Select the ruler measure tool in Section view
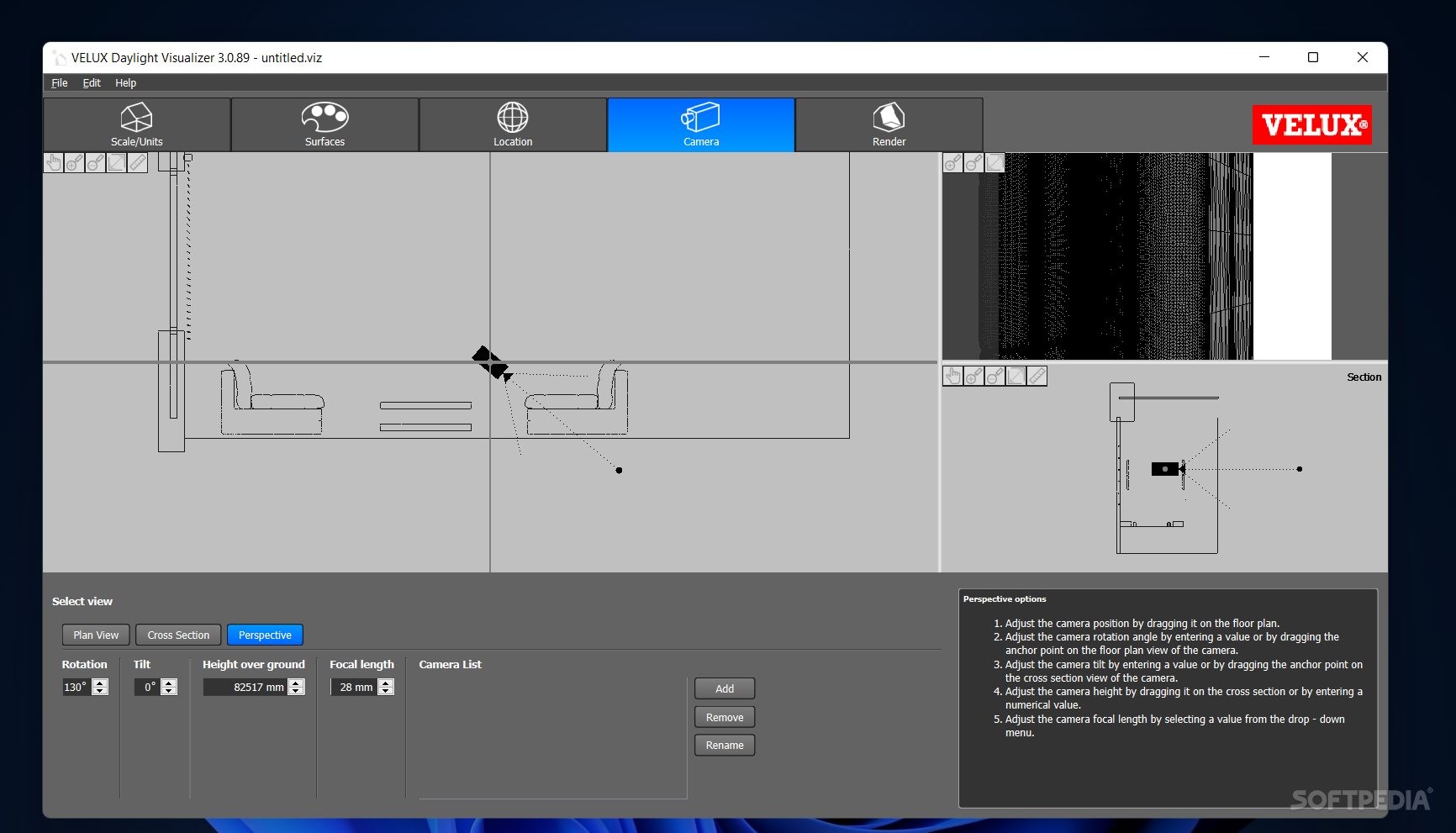 click(x=1037, y=376)
